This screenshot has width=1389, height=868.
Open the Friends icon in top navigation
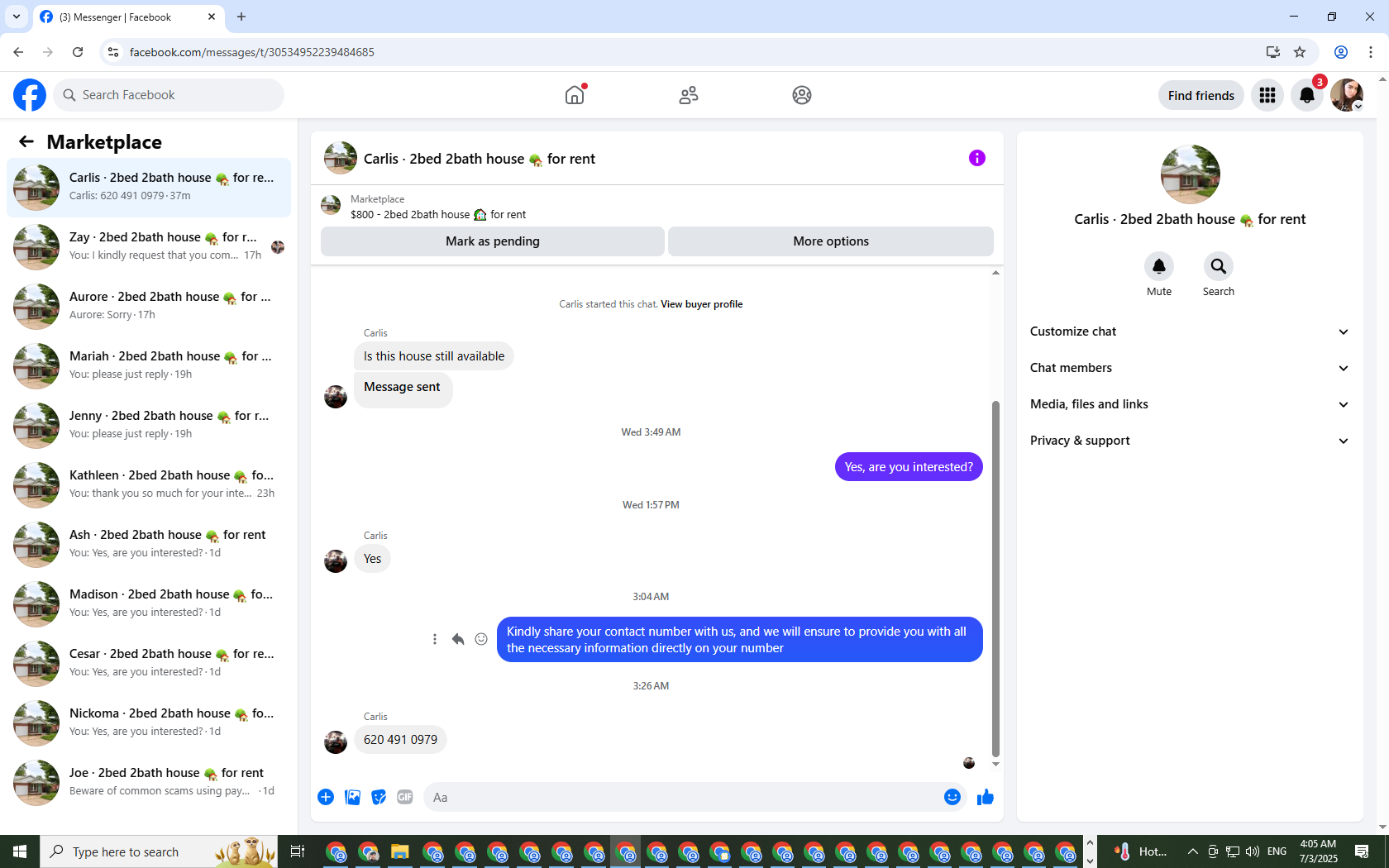point(689,95)
